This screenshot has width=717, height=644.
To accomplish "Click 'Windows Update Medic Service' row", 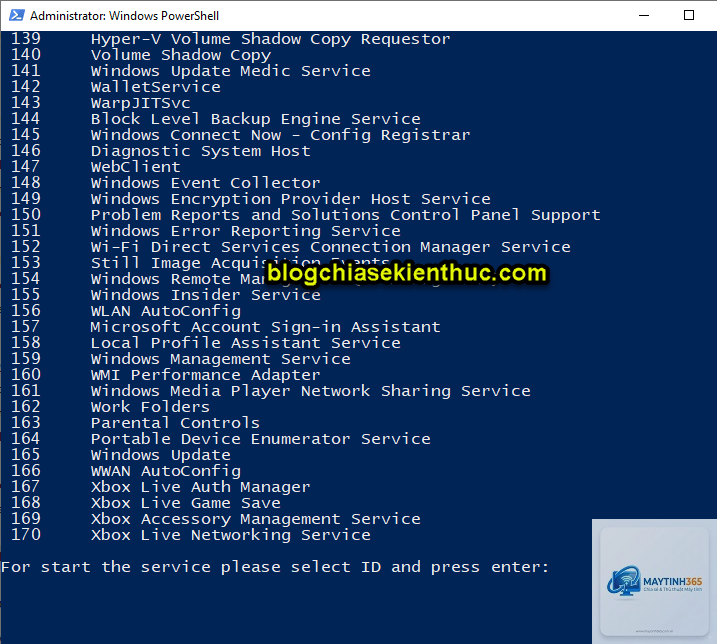I will click(230, 71).
